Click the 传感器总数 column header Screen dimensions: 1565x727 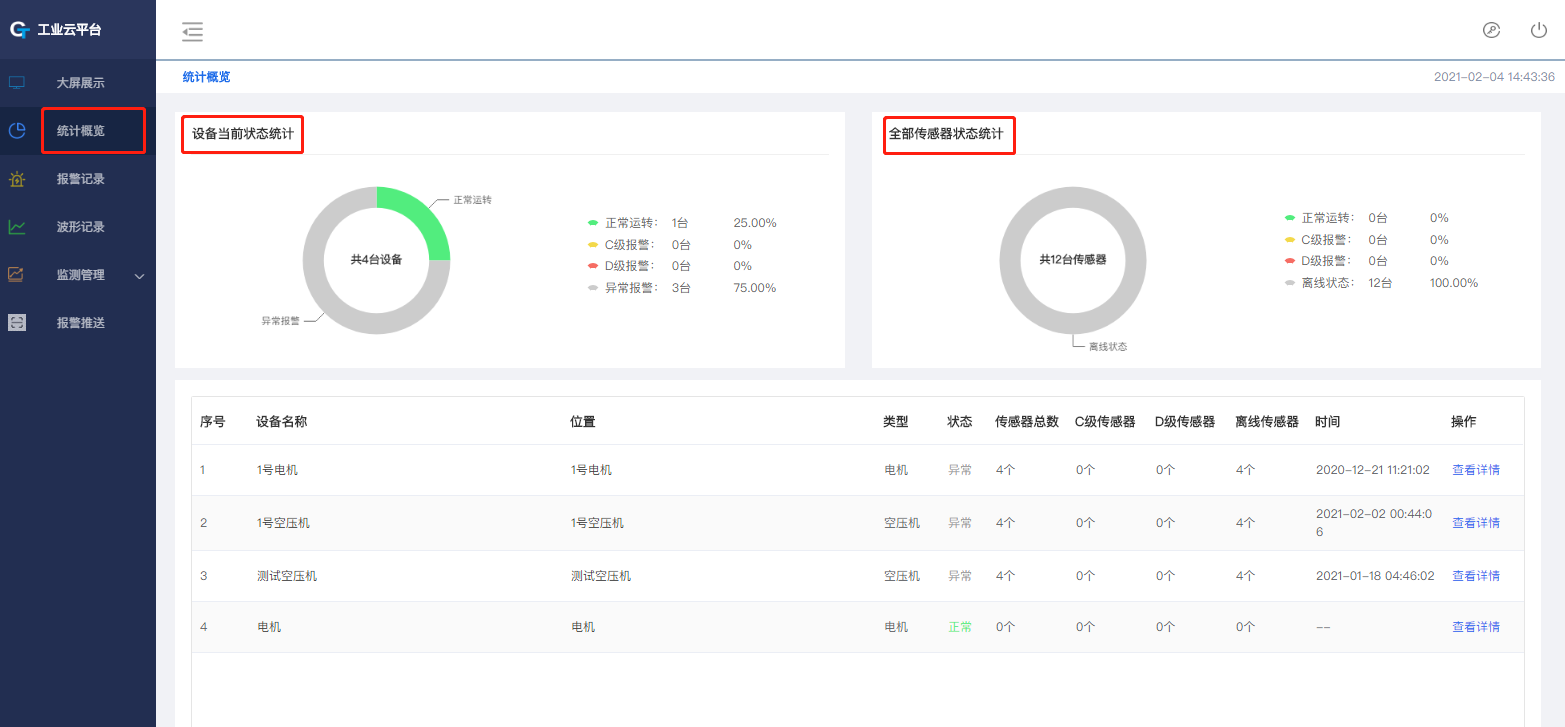point(1027,422)
